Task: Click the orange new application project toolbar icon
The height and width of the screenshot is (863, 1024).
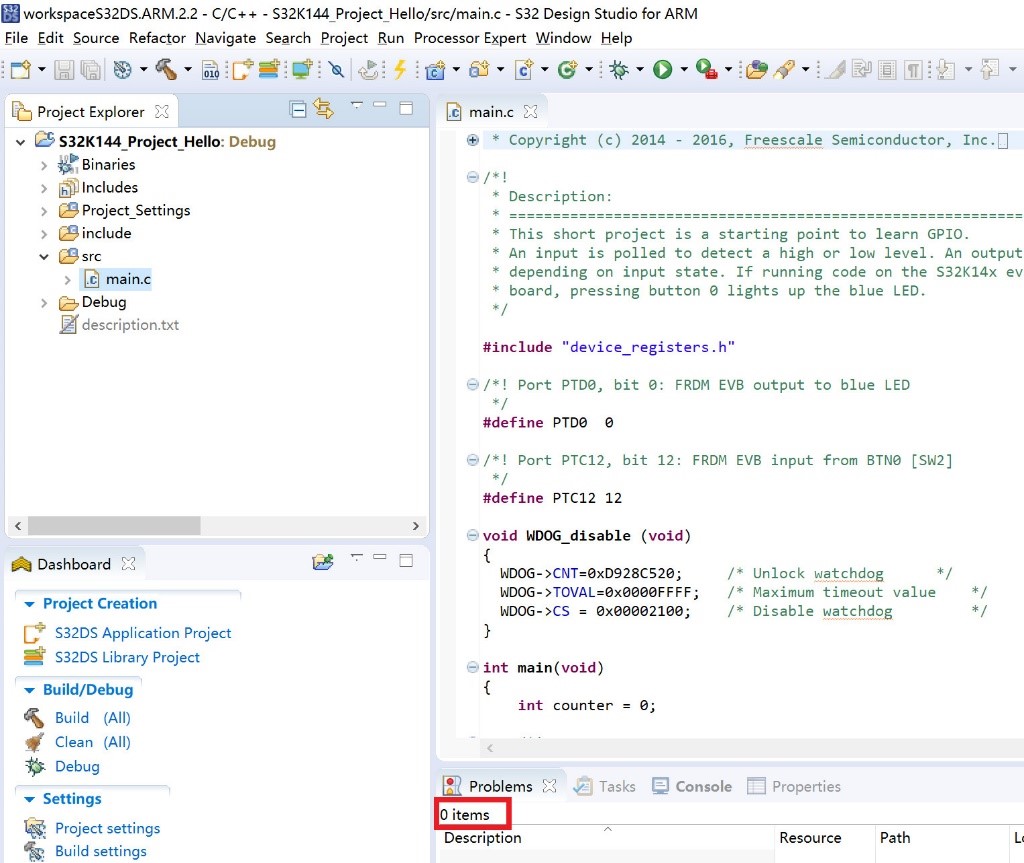Action: click(x=242, y=69)
